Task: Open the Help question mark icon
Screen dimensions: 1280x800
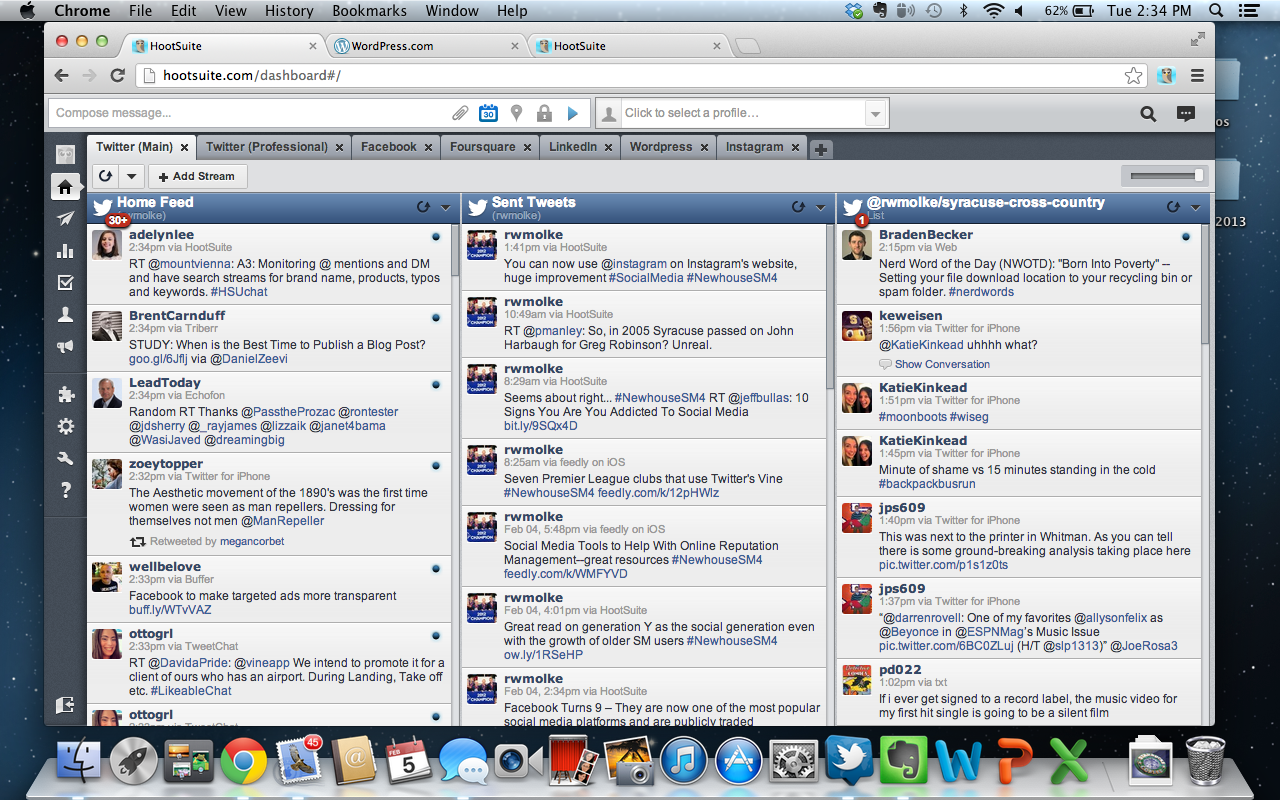Action: [x=65, y=490]
